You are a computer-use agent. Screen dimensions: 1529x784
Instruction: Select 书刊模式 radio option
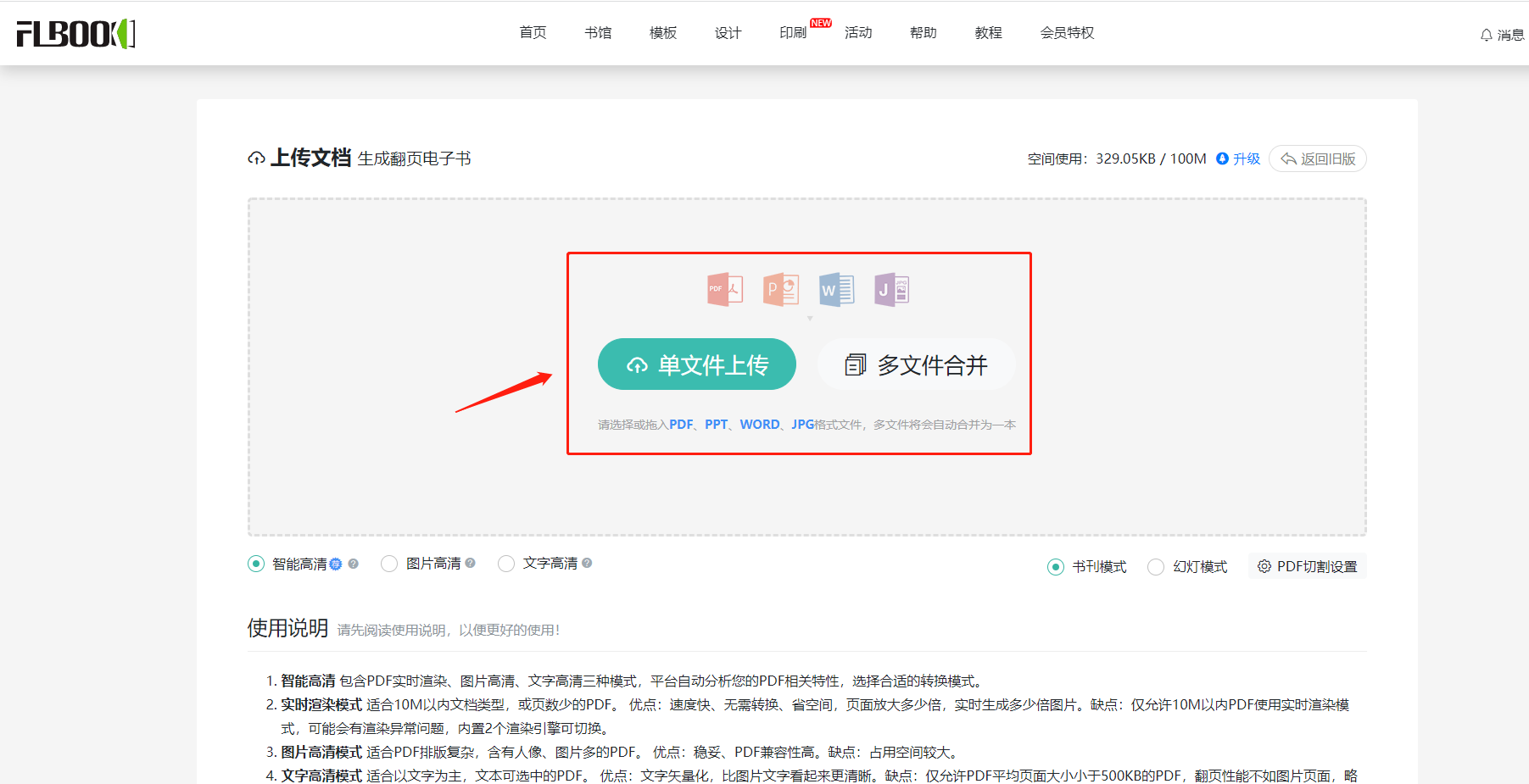click(1056, 567)
